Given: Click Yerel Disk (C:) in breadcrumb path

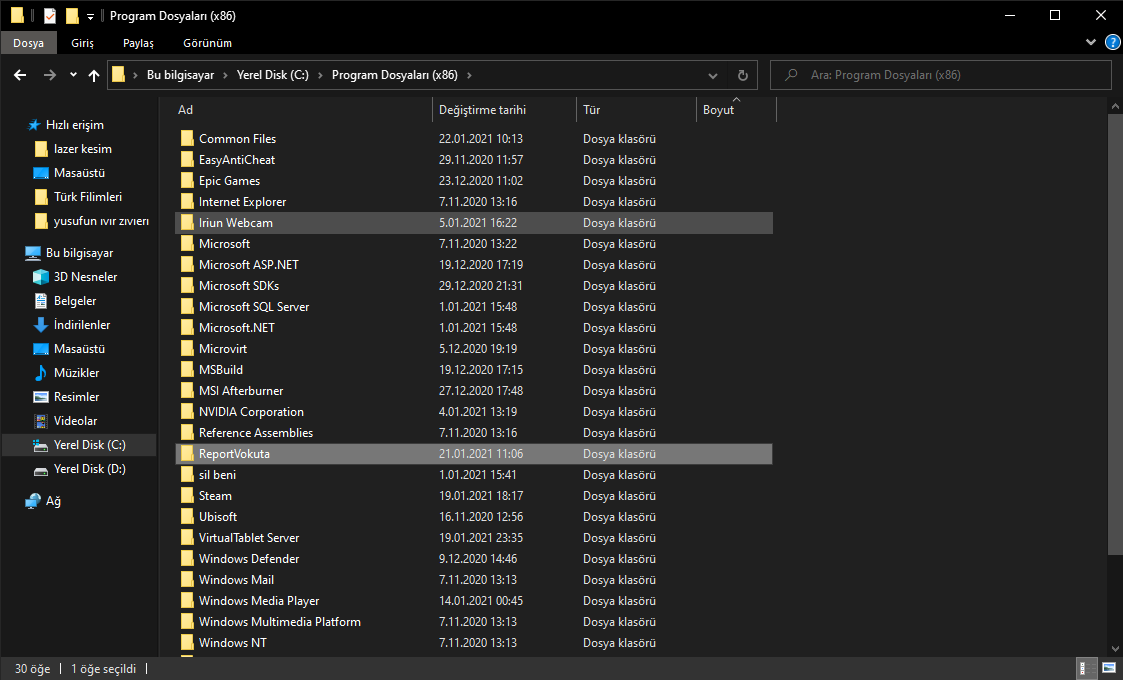Looking at the screenshot, I should click(x=272, y=75).
